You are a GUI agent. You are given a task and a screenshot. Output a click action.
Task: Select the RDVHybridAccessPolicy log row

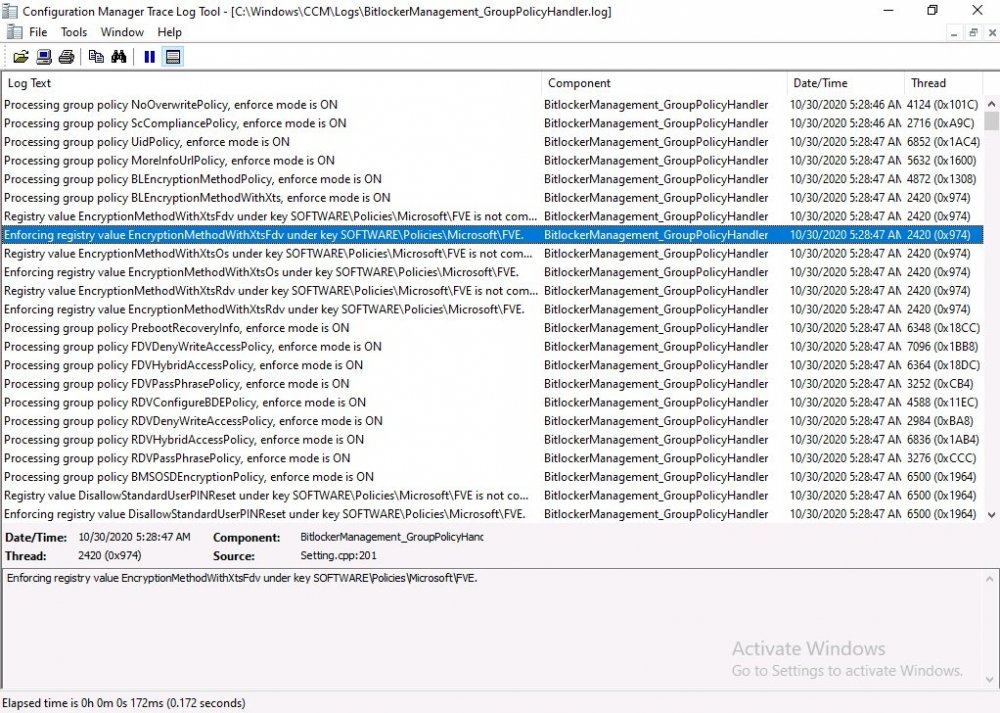coord(492,439)
